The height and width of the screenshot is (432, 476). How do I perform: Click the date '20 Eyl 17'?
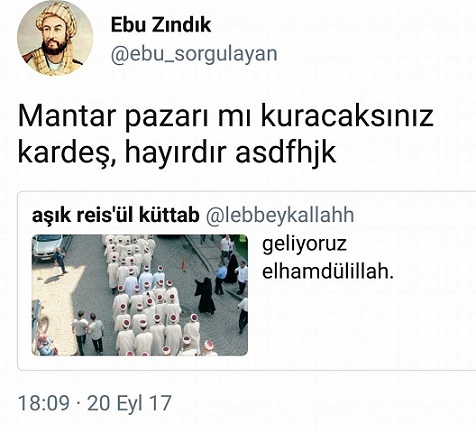tap(129, 403)
